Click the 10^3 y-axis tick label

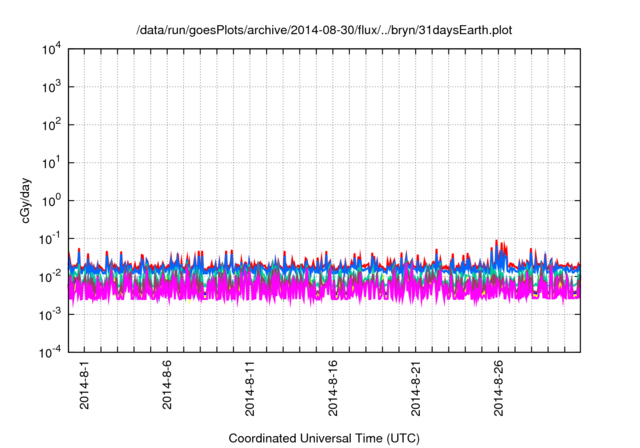pos(53,86)
